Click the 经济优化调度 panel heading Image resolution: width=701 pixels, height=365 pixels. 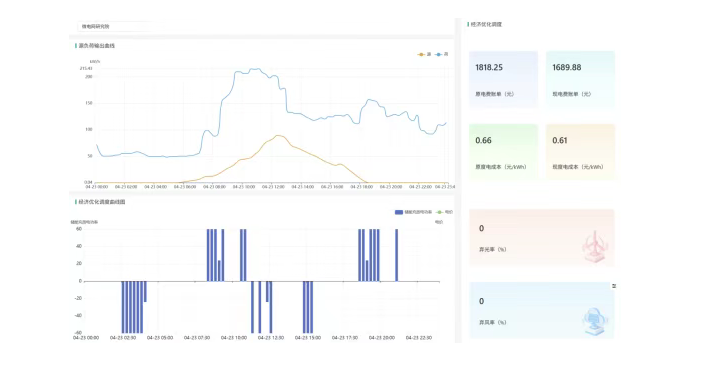486,24
